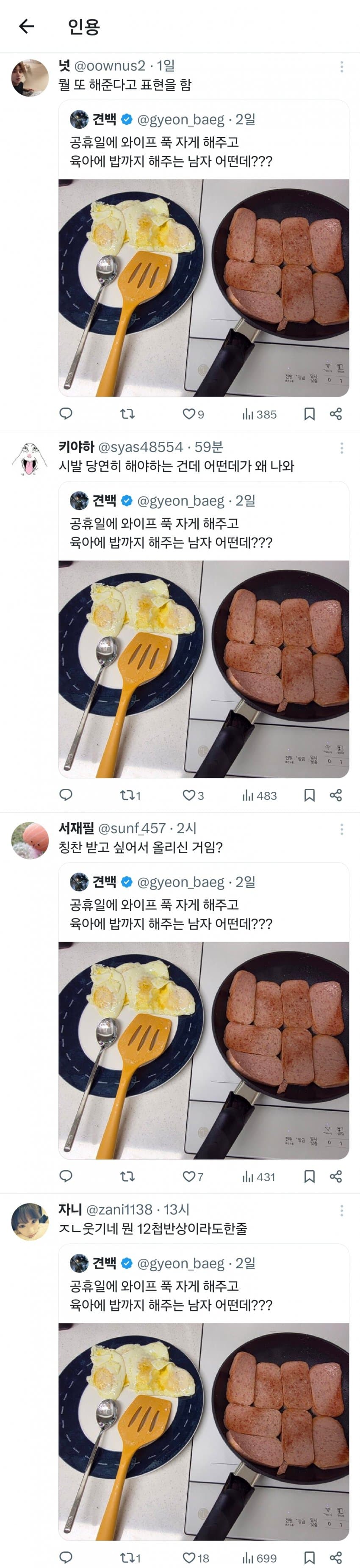
Task: Open 자니's profile avatar
Action: point(30,1221)
